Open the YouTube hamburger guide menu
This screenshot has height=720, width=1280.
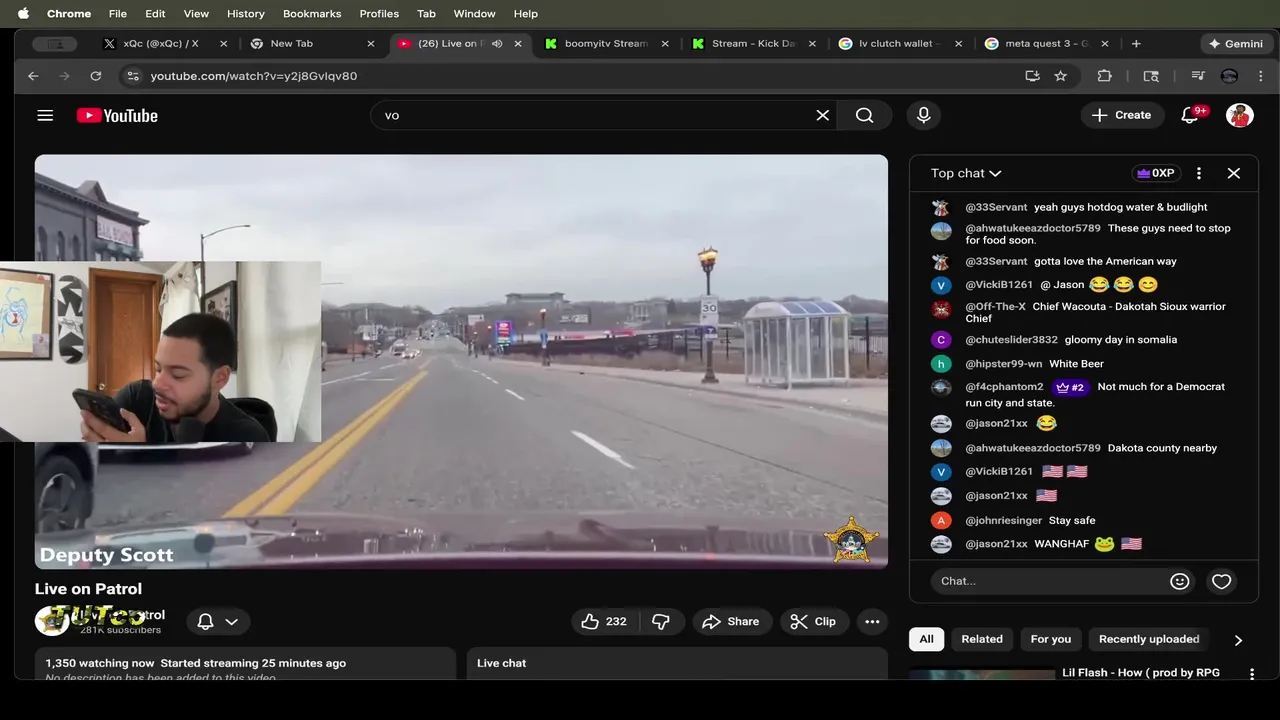(45, 115)
